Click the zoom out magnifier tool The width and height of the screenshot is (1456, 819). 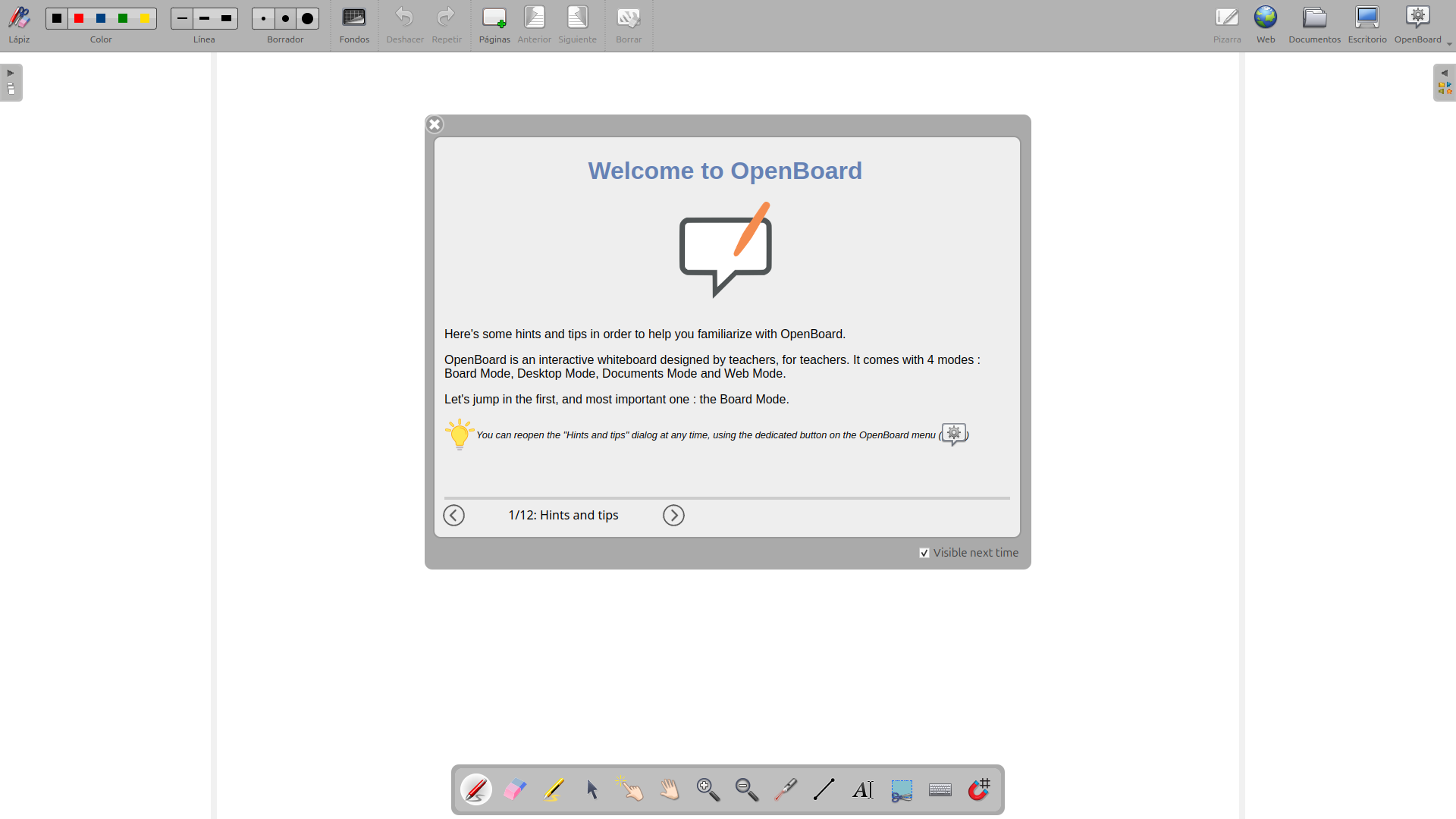747,790
